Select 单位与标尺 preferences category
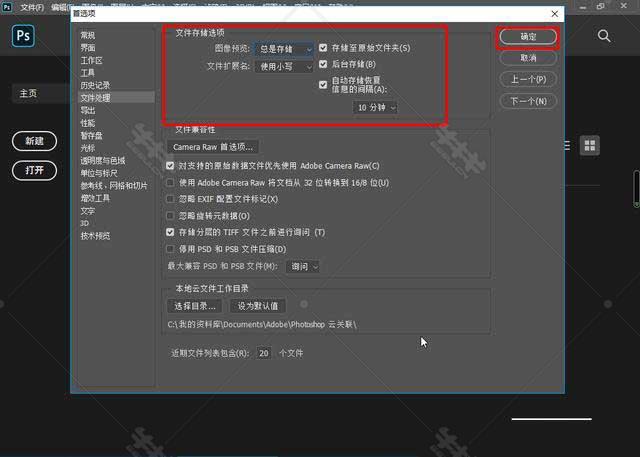The height and width of the screenshot is (457, 640). pos(99,173)
